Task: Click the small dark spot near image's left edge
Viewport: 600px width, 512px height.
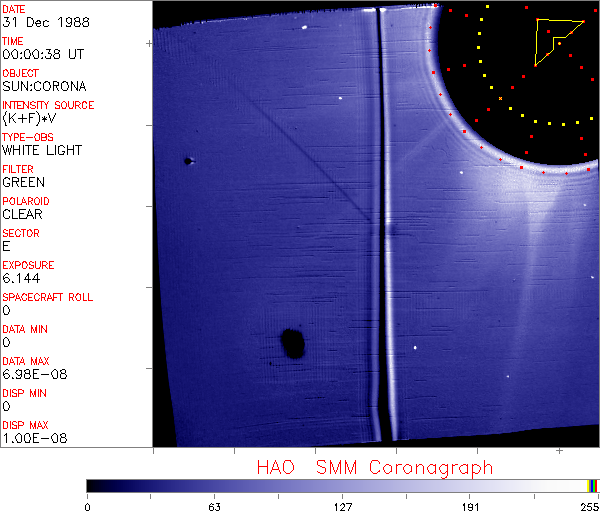Action: [188, 161]
